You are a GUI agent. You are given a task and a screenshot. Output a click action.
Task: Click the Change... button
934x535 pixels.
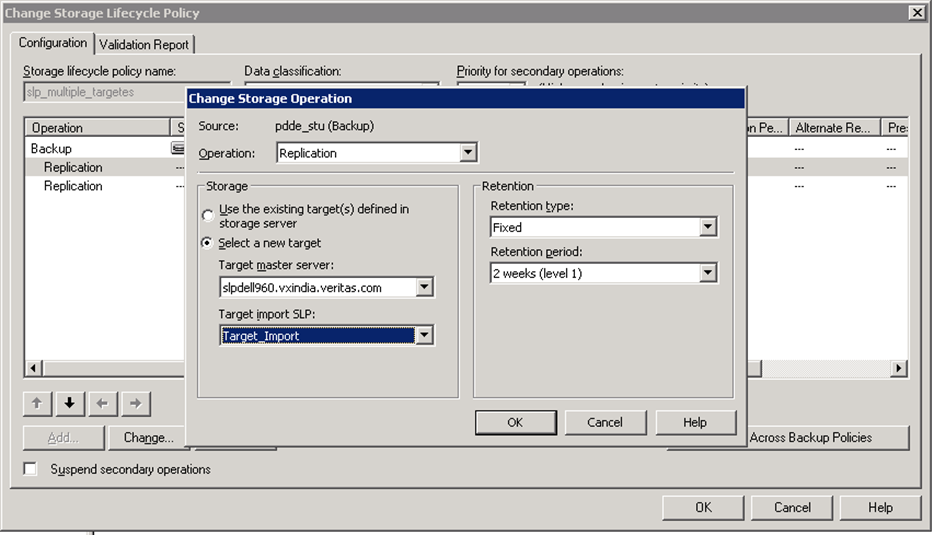(149, 438)
